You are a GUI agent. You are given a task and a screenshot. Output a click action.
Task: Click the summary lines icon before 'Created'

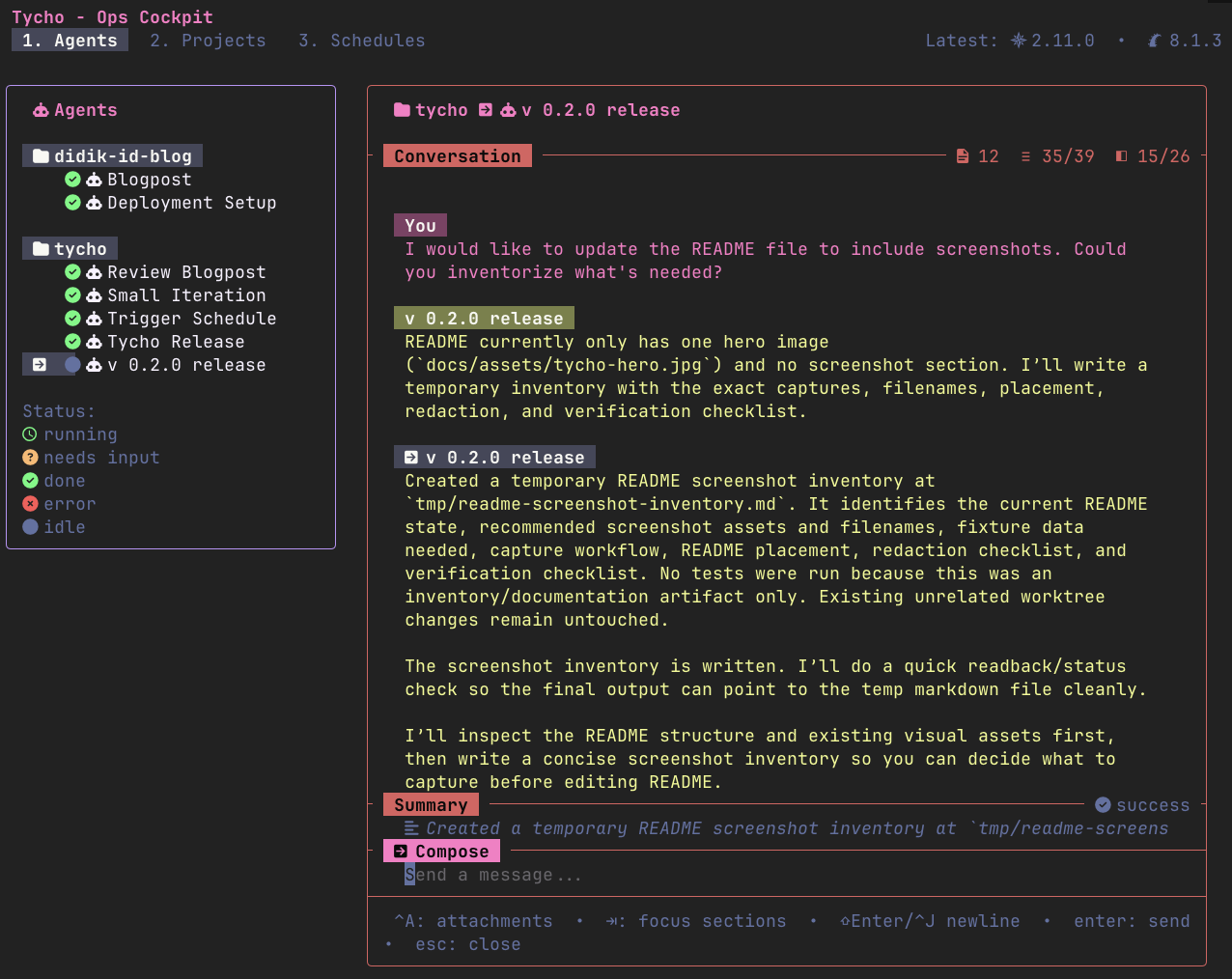tap(411, 828)
